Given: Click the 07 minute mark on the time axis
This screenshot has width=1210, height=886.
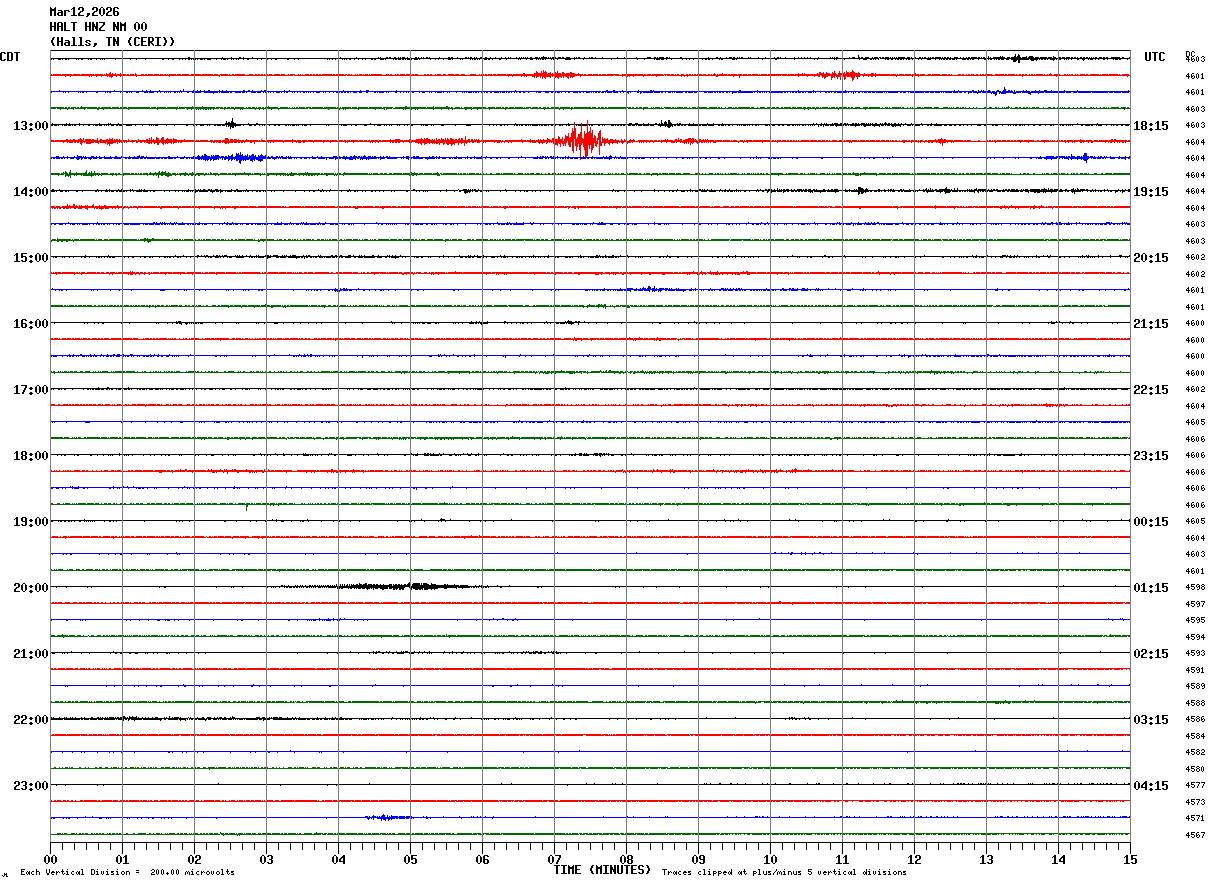Looking at the screenshot, I should pyautogui.click(x=554, y=859).
